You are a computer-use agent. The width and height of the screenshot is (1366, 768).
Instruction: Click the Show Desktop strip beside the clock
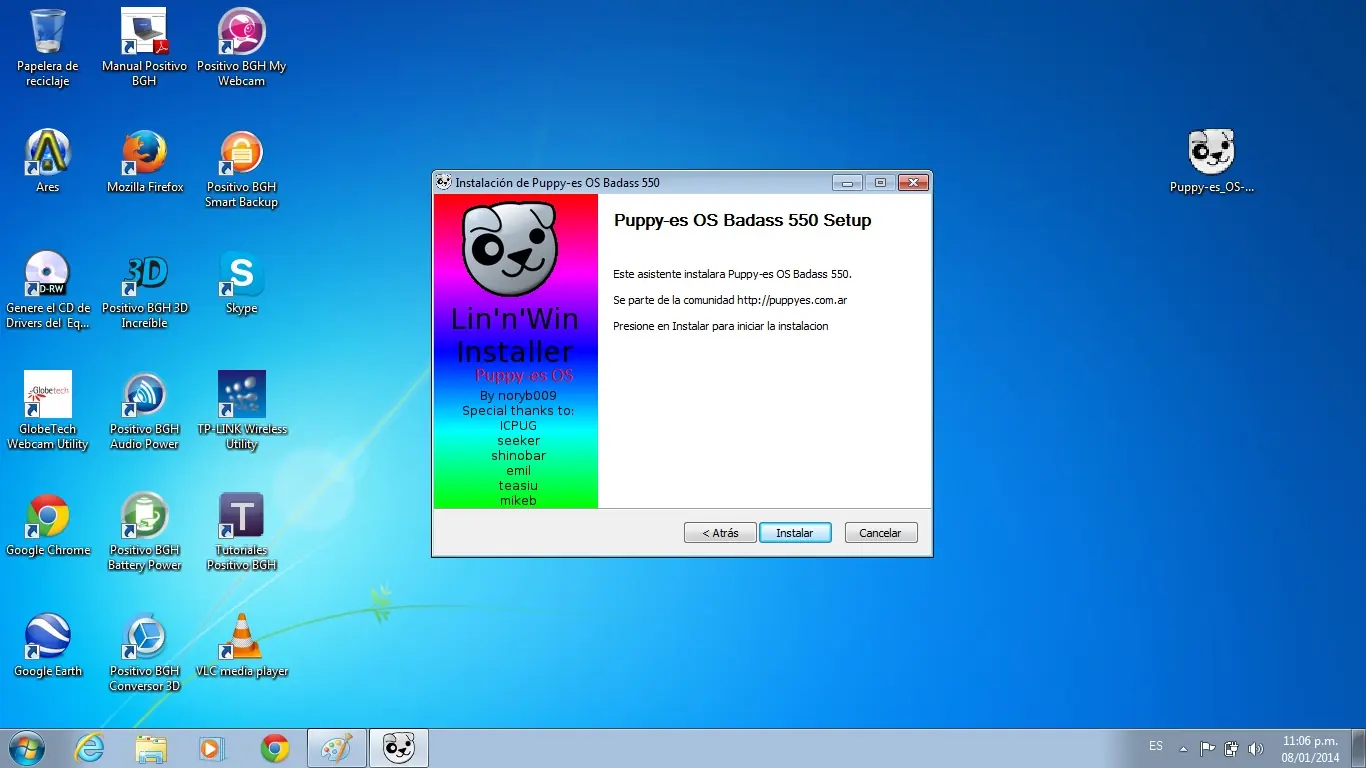pyautogui.click(x=1359, y=748)
